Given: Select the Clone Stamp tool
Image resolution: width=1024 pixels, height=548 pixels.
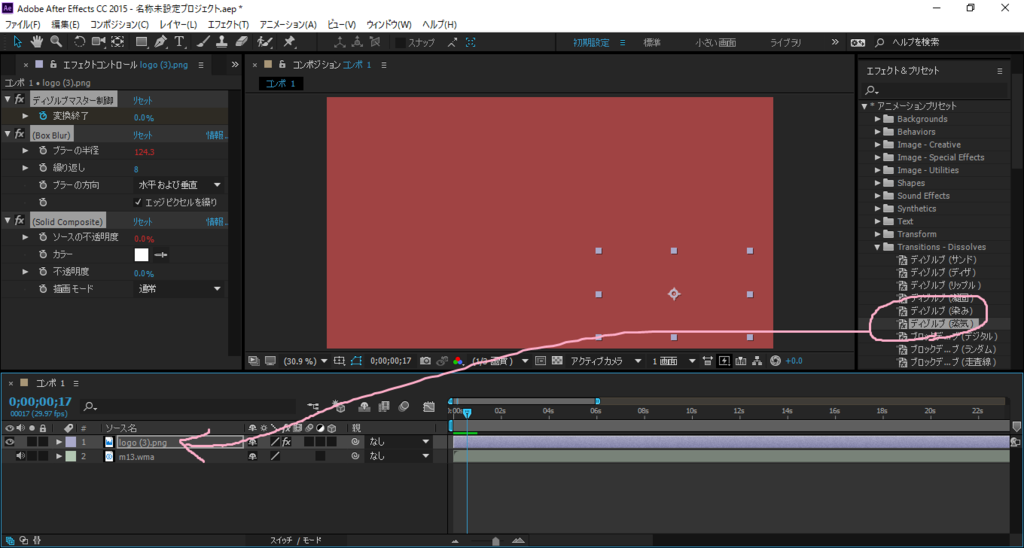Looking at the screenshot, I should click(221, 42).
